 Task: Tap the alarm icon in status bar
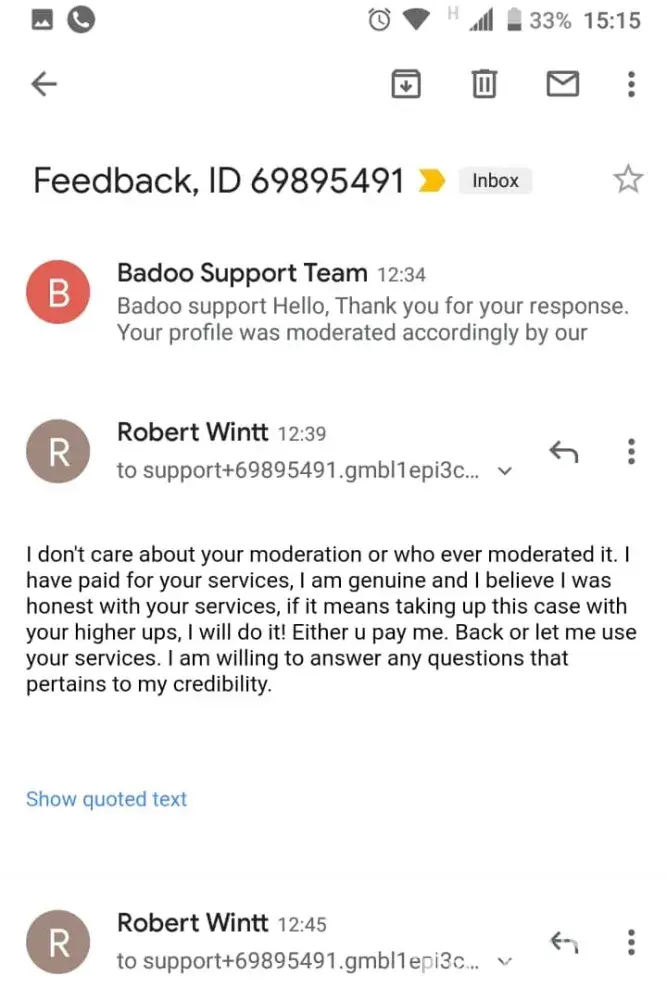pos(381,20)
